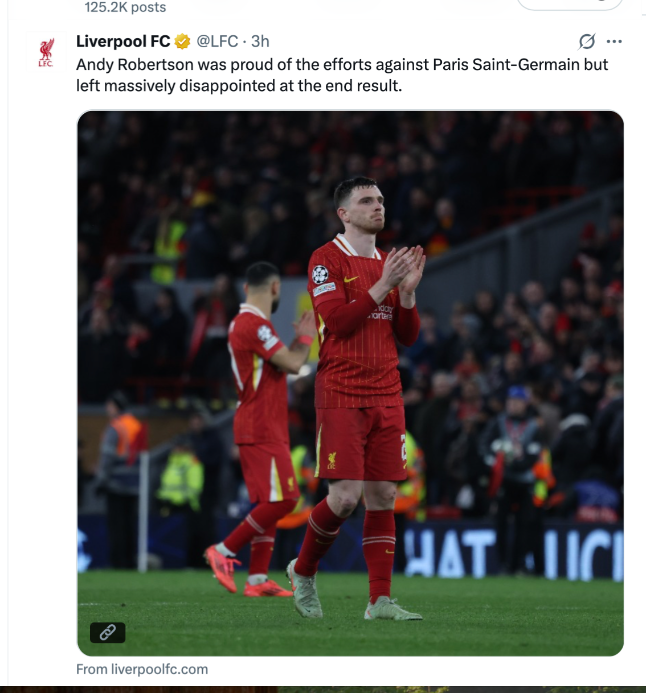Image resolution: width=646 pixels, height=693 pixels.
Task: Click the Champions League badge on sleeve
Action: tap(320, 275)
